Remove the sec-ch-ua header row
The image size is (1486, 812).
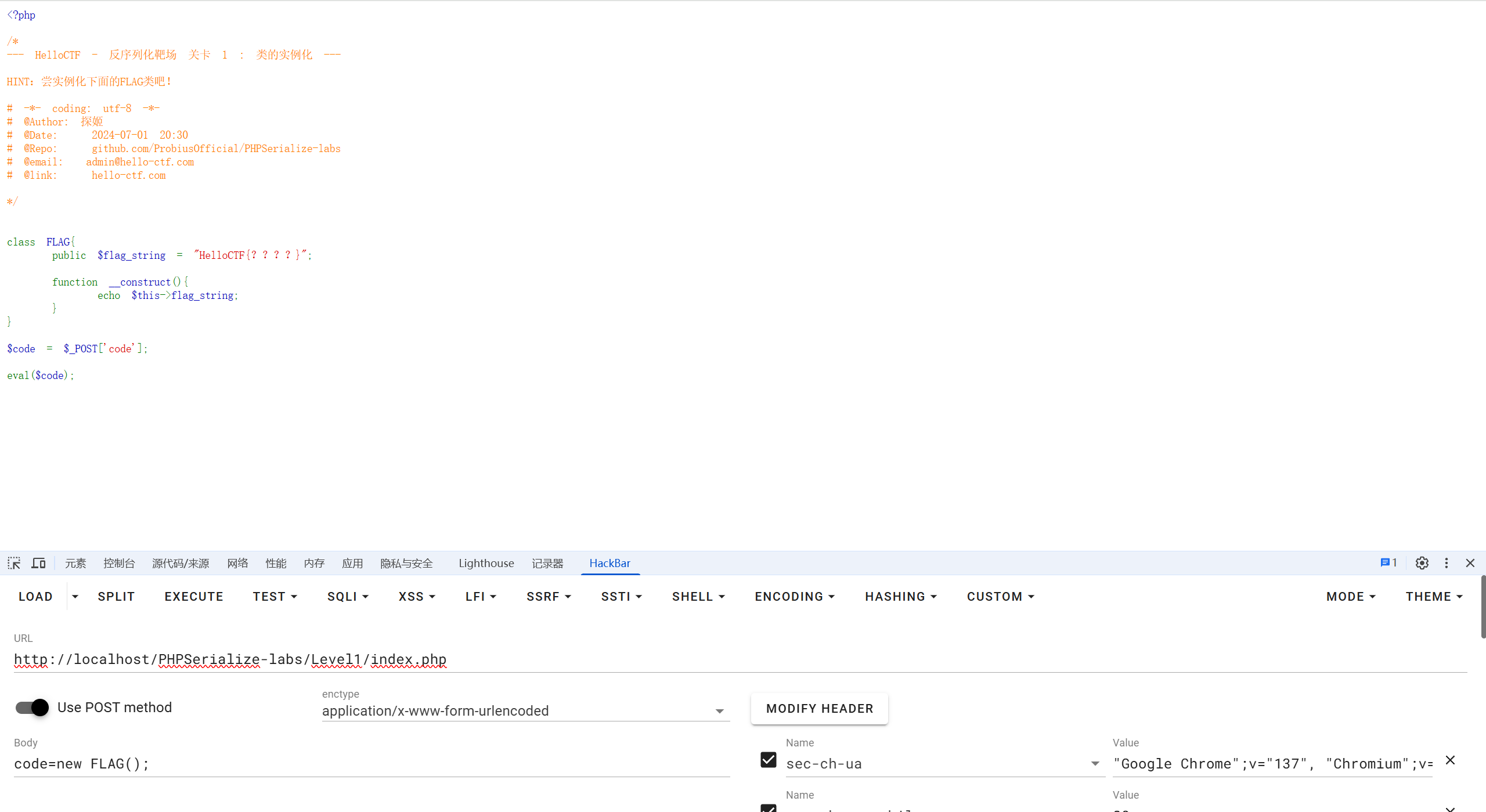point(1451,760)
